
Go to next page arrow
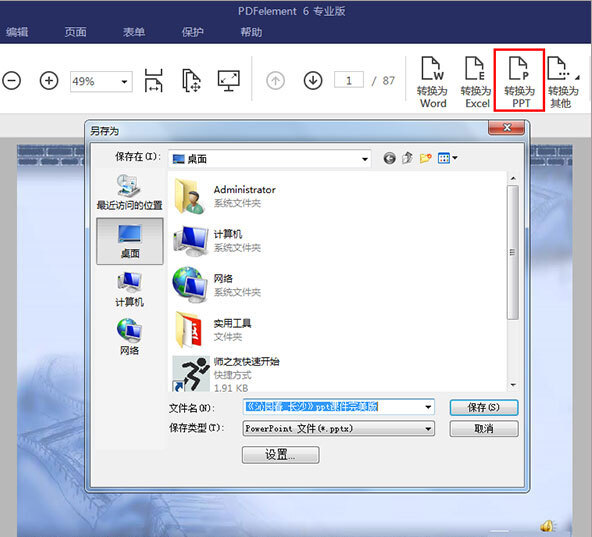click(x=313, y=81)
